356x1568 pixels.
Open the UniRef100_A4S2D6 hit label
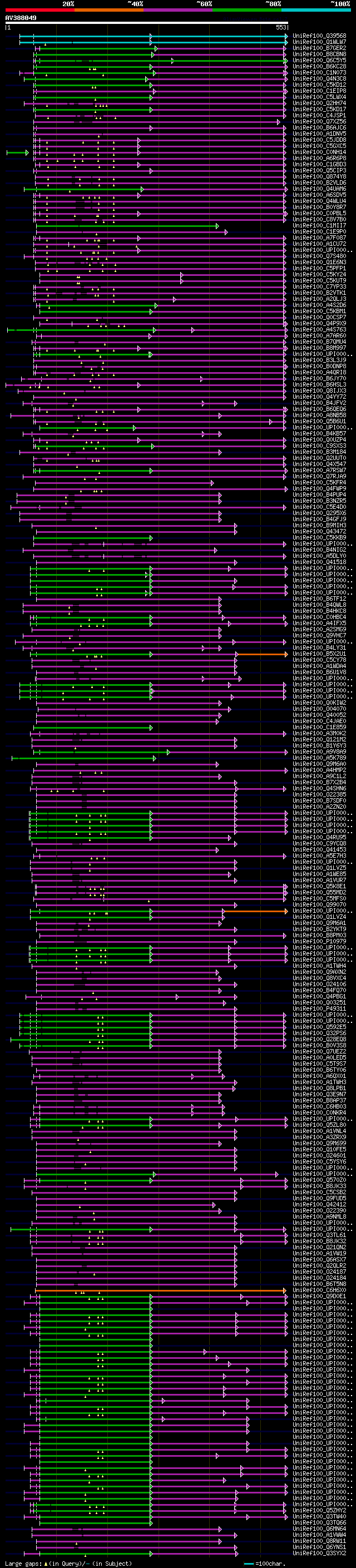point(319,305)
